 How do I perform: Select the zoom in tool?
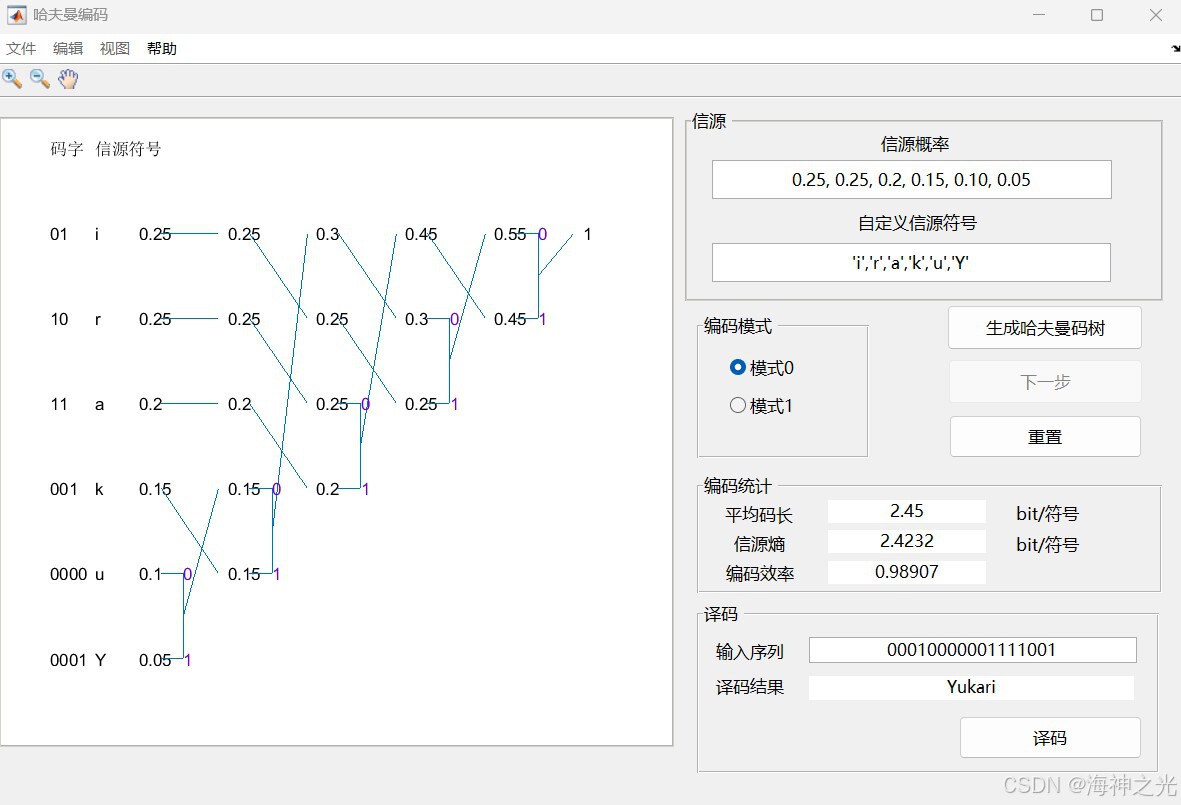point(12,78)
